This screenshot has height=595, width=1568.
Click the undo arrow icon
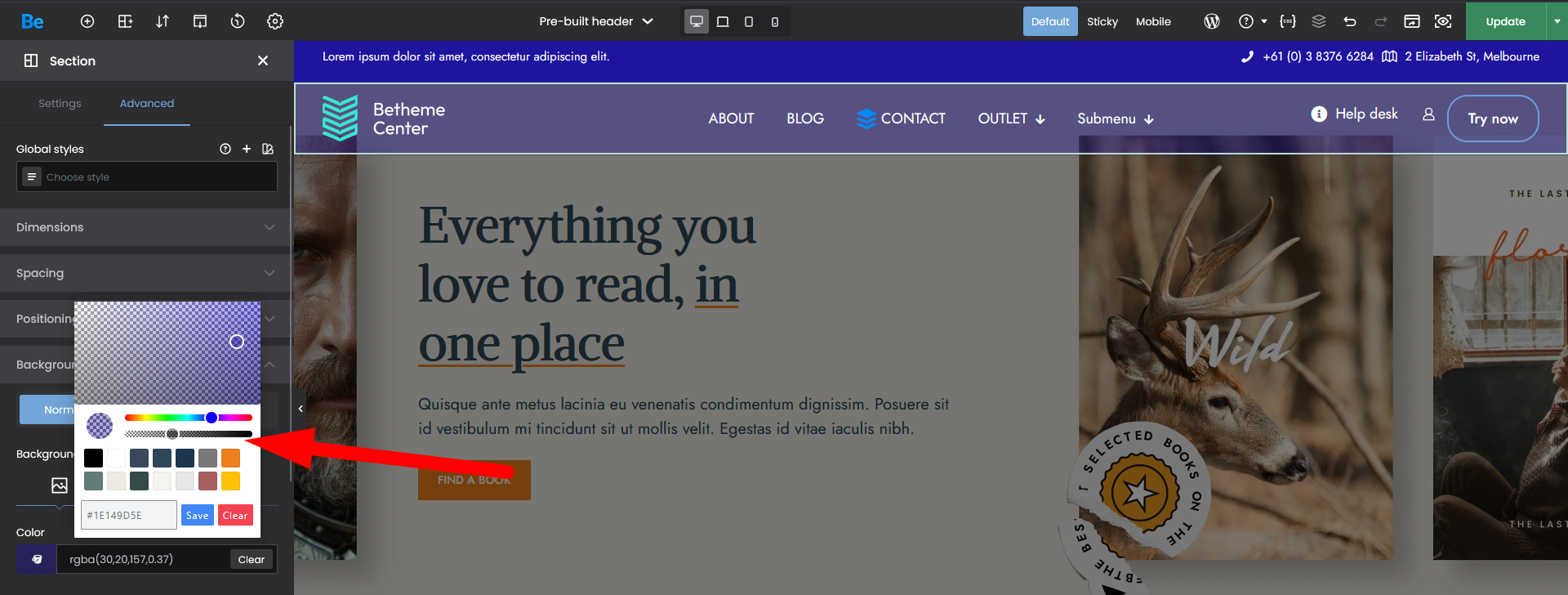click(x=1350, y=21)
